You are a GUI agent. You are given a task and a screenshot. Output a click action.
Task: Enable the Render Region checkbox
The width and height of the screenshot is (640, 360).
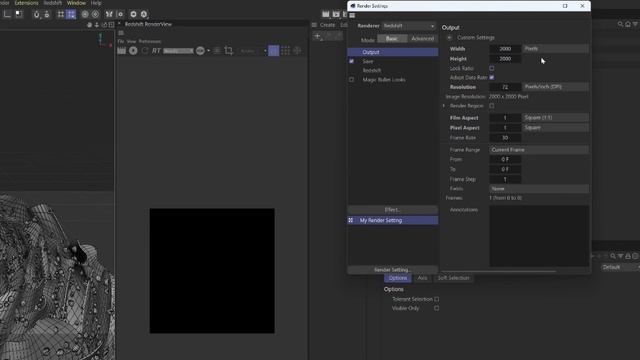491,106
